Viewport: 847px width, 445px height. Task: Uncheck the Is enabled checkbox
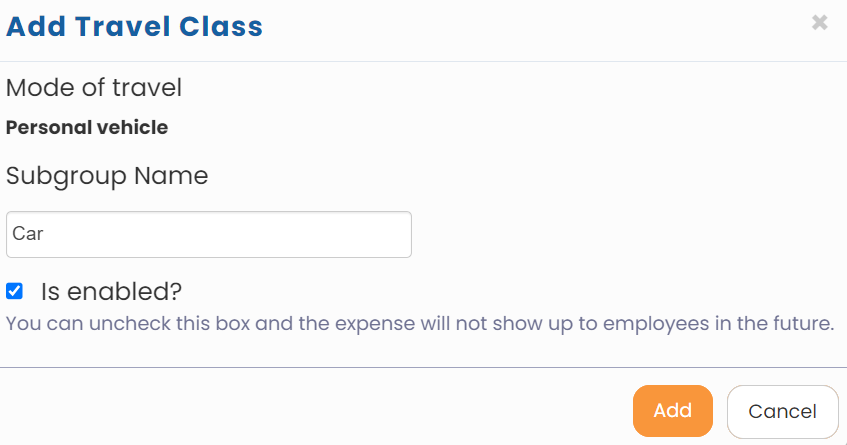[14, 291]
